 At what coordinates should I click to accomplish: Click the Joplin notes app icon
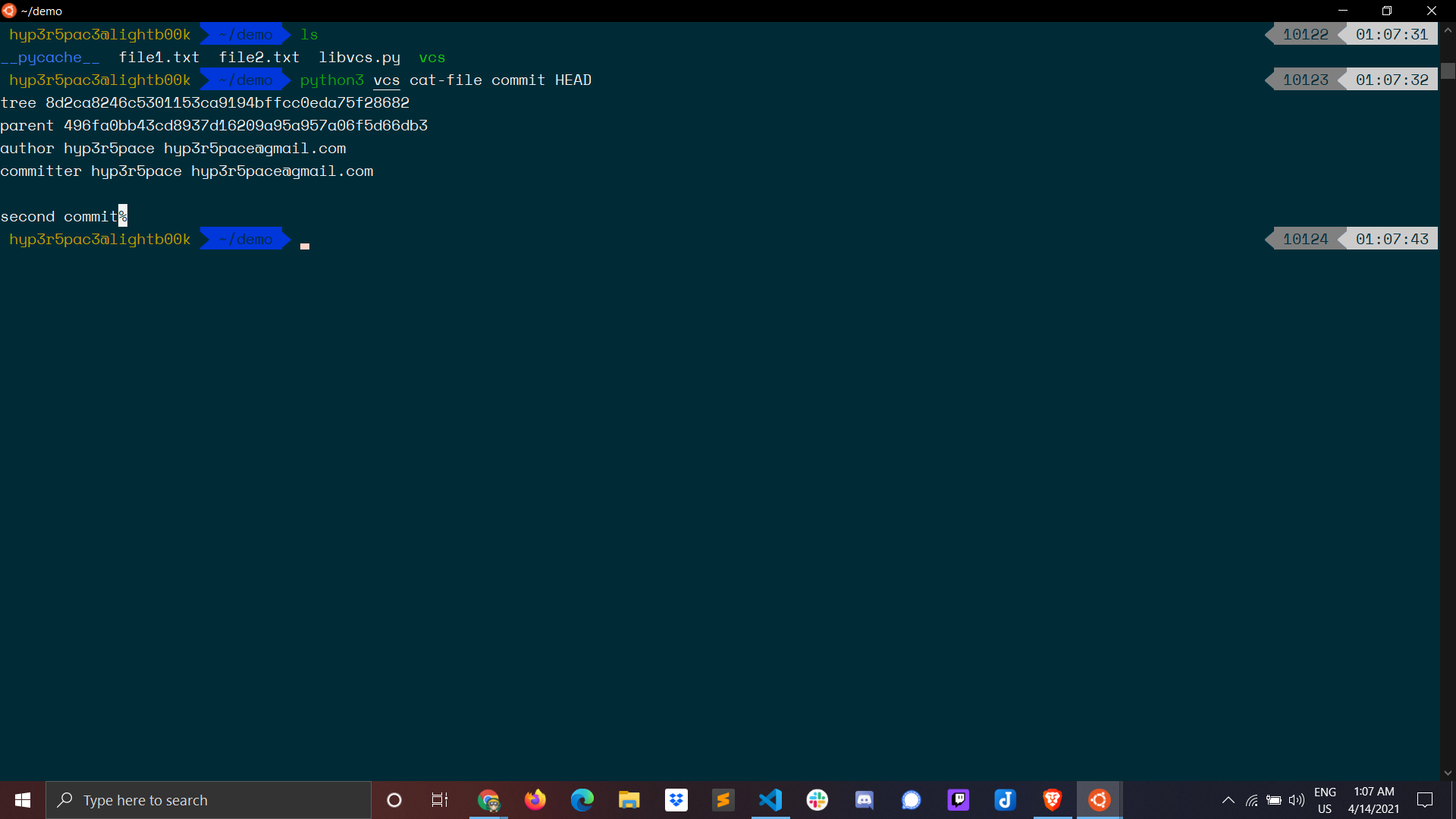tap(1005, 799)
